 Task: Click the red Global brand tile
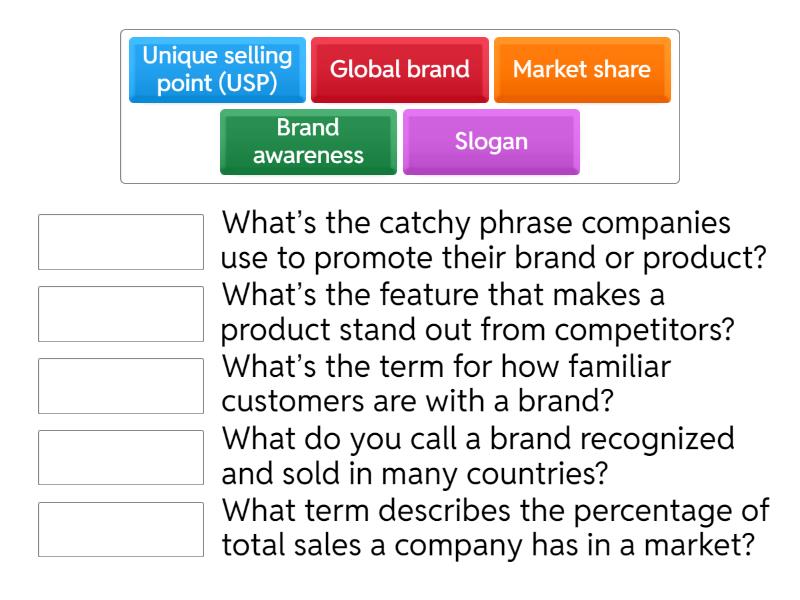click(x=400, y=70)
